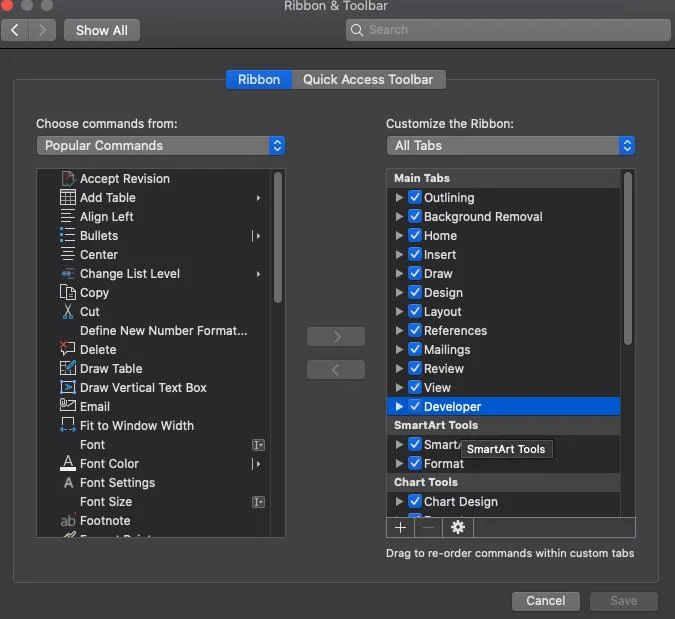Select the Footnote ab icon
This screenshot has width=675, height=619.
coord(68,520)
